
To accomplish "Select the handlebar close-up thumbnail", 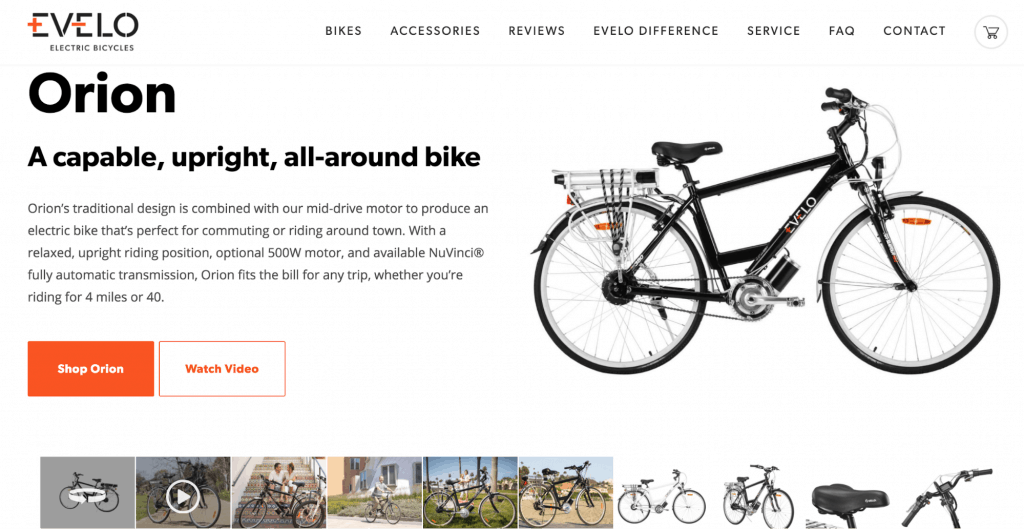I will [948, 492].
